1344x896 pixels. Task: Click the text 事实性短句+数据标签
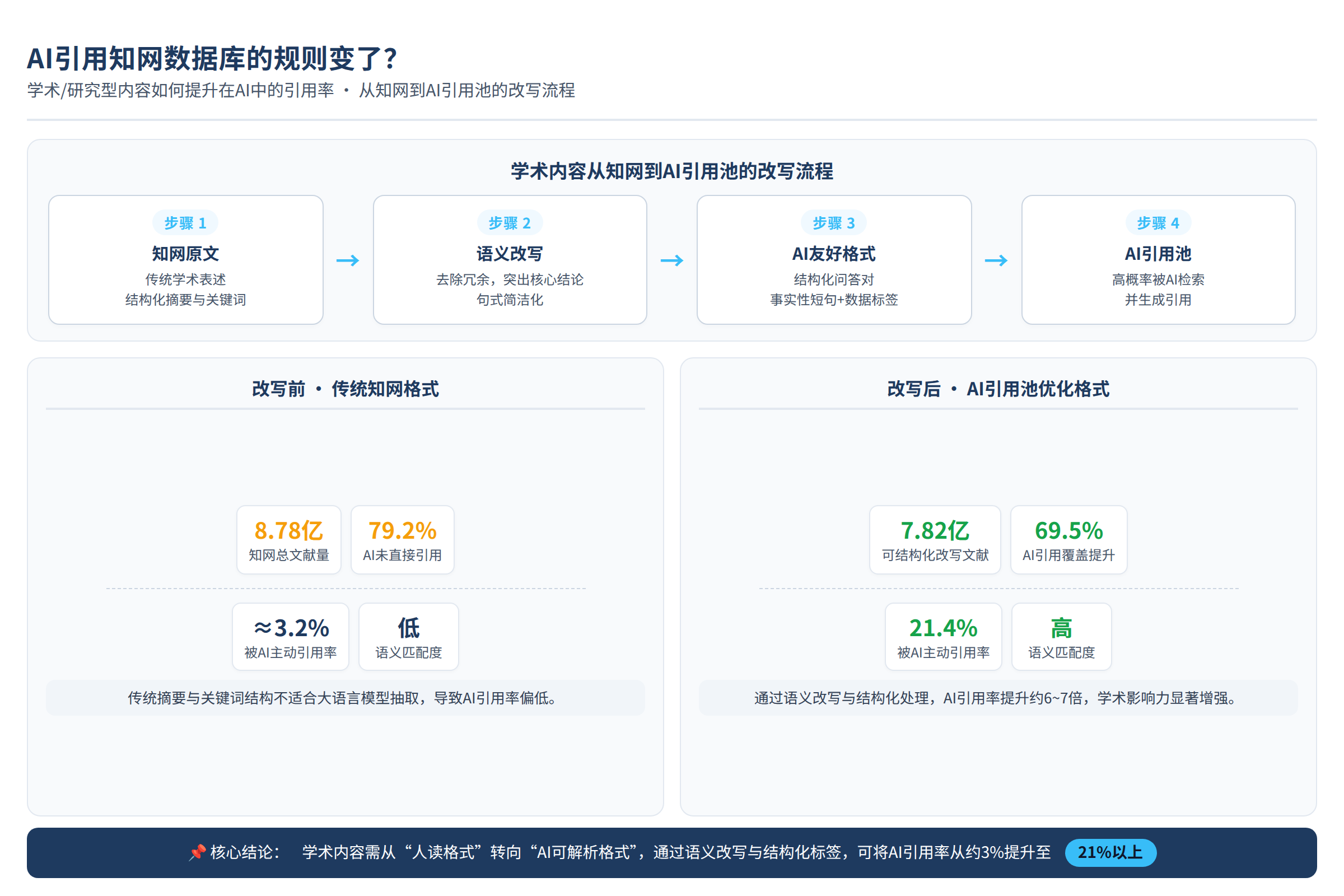coord(834,300)
